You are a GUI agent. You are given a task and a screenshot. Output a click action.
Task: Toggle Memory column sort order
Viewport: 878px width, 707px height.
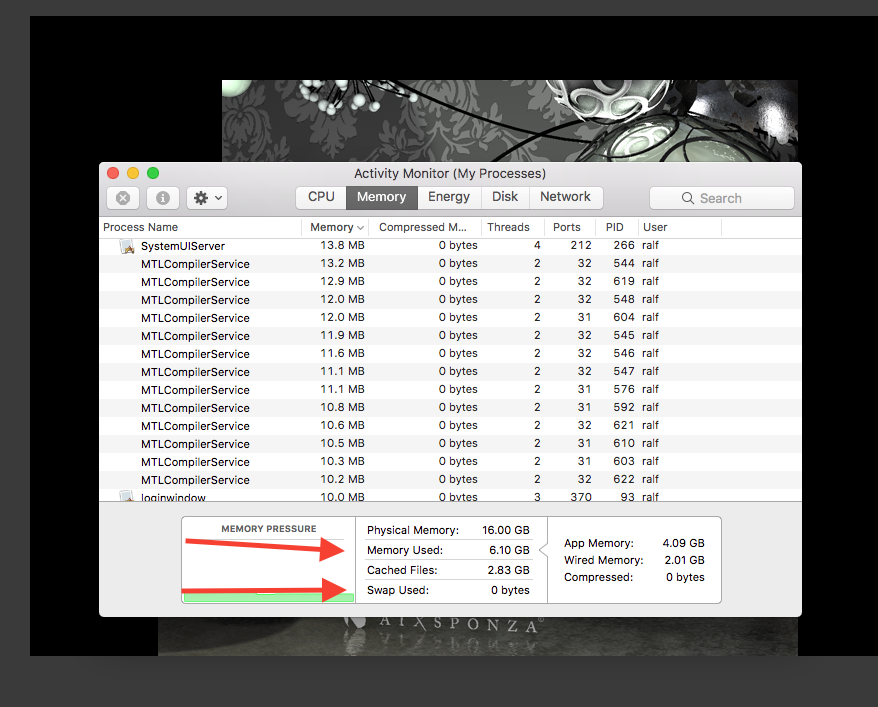tap(336, 227)
